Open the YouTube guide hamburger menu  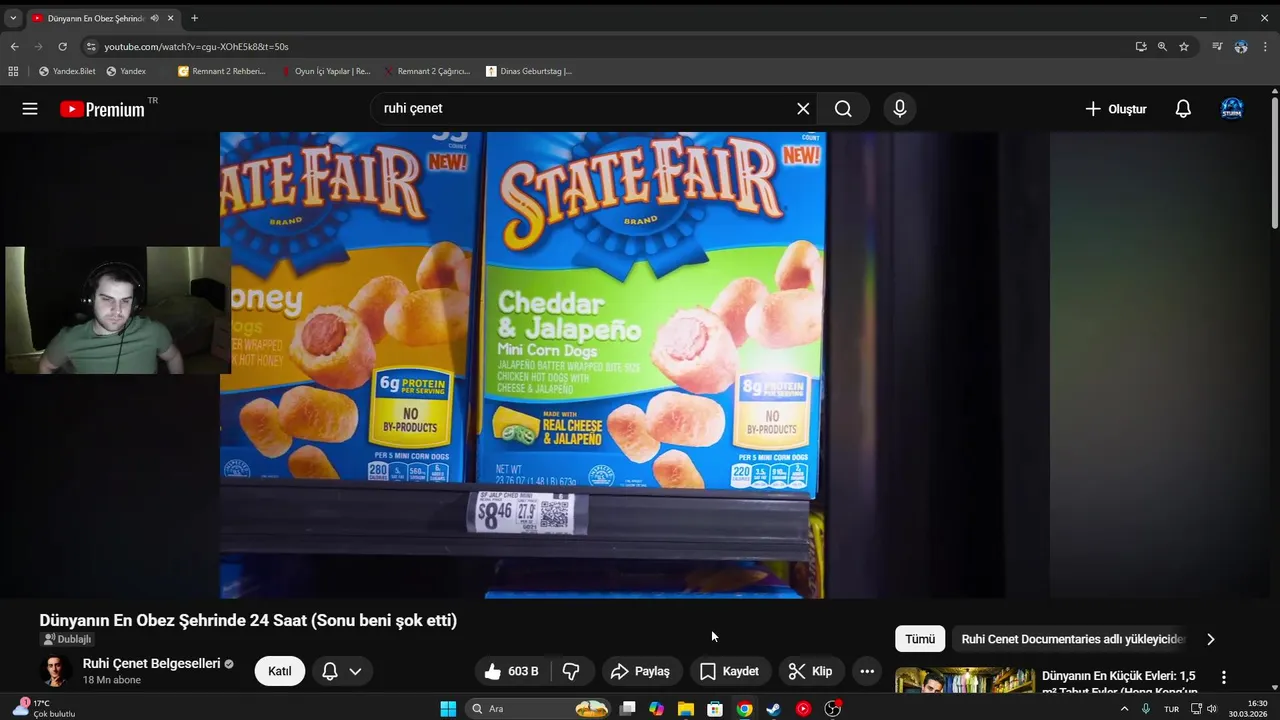(30, 109)
